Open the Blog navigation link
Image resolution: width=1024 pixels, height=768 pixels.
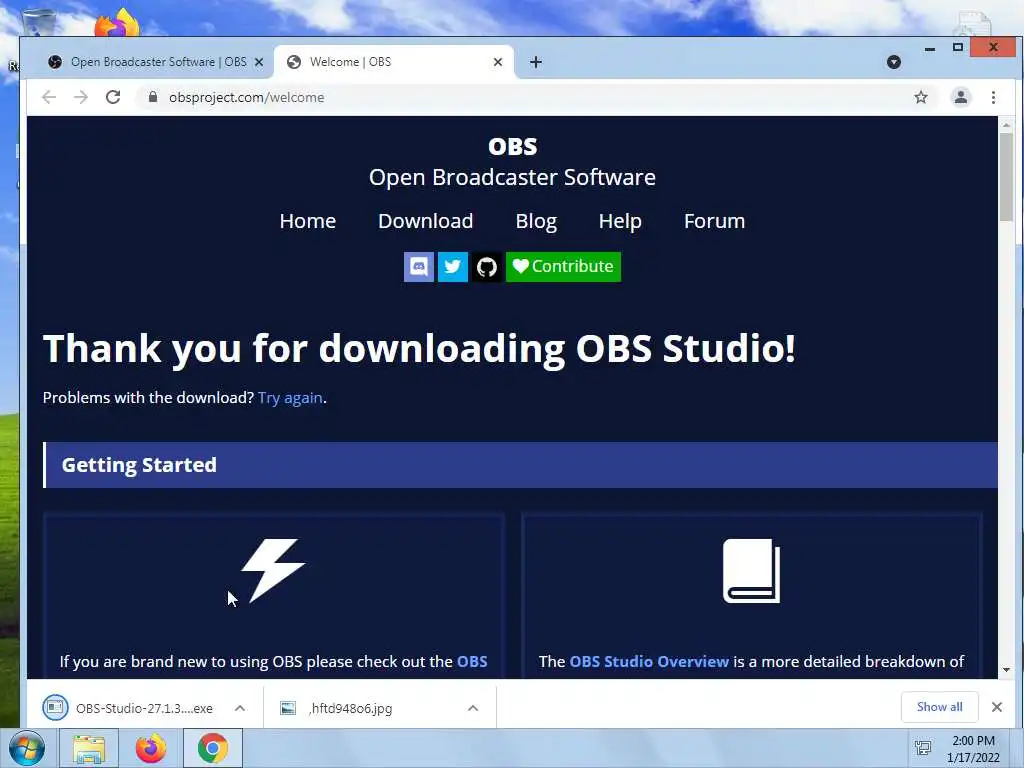tap(536, 221)
